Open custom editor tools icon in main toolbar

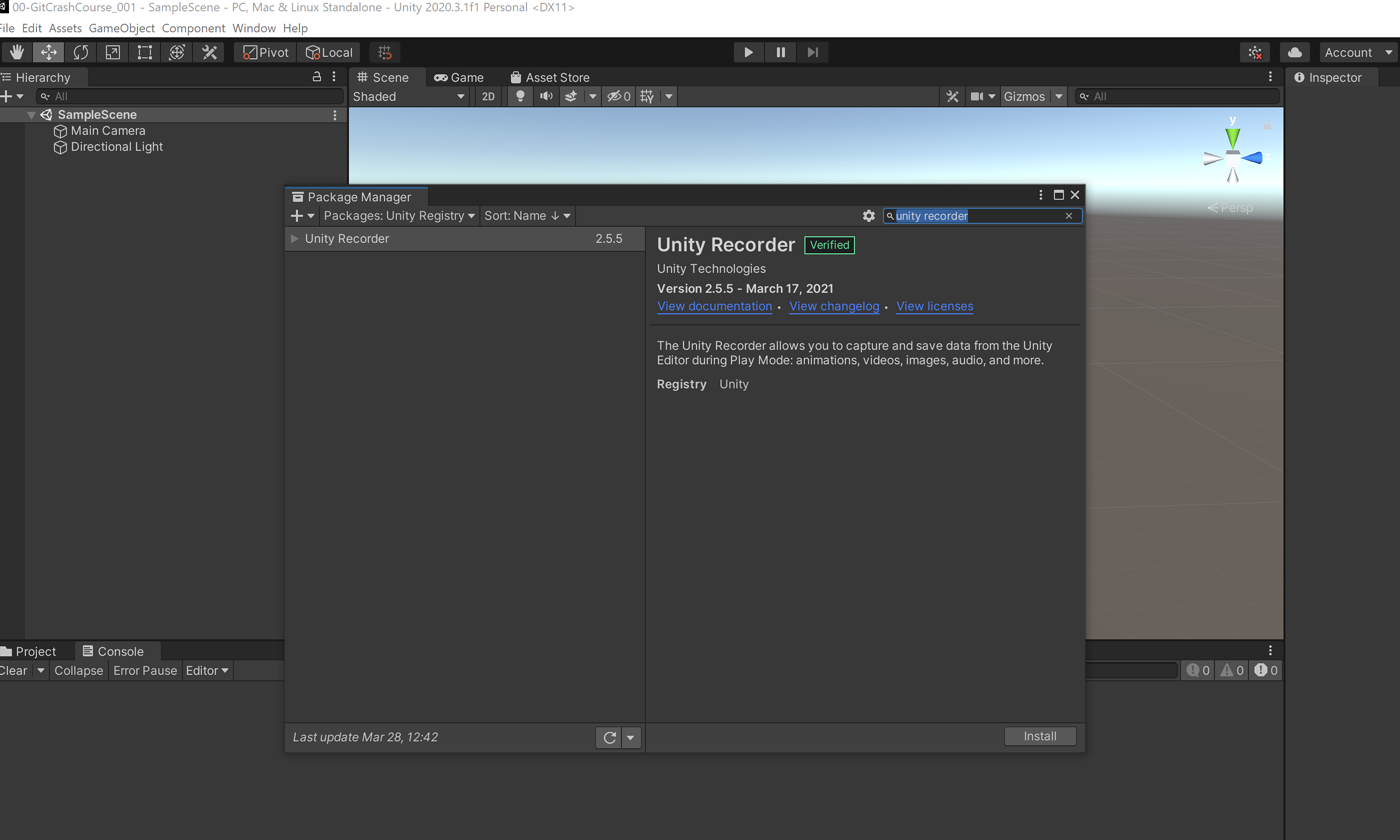(x=209, y=52)
